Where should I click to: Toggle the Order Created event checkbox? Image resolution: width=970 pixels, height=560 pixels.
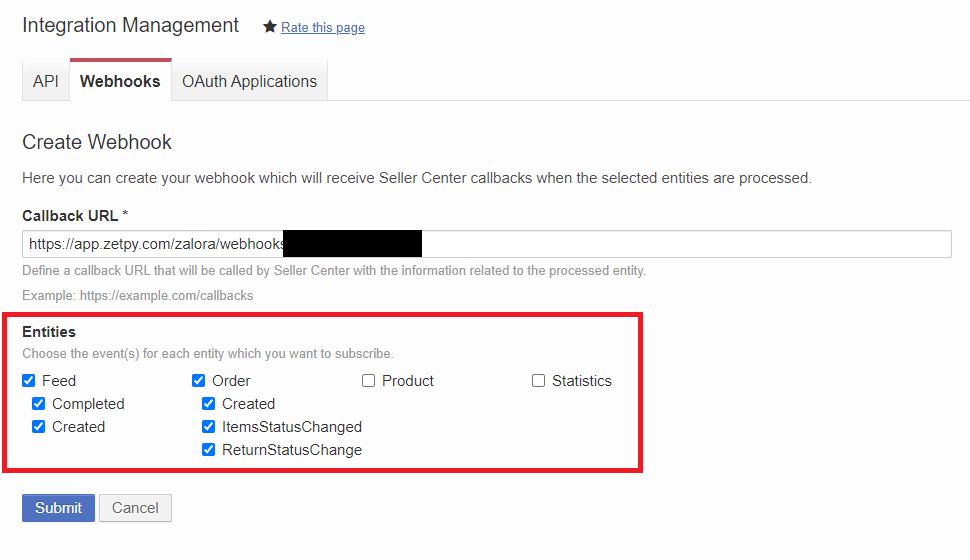pyautogui.click(x=209, y=404)
